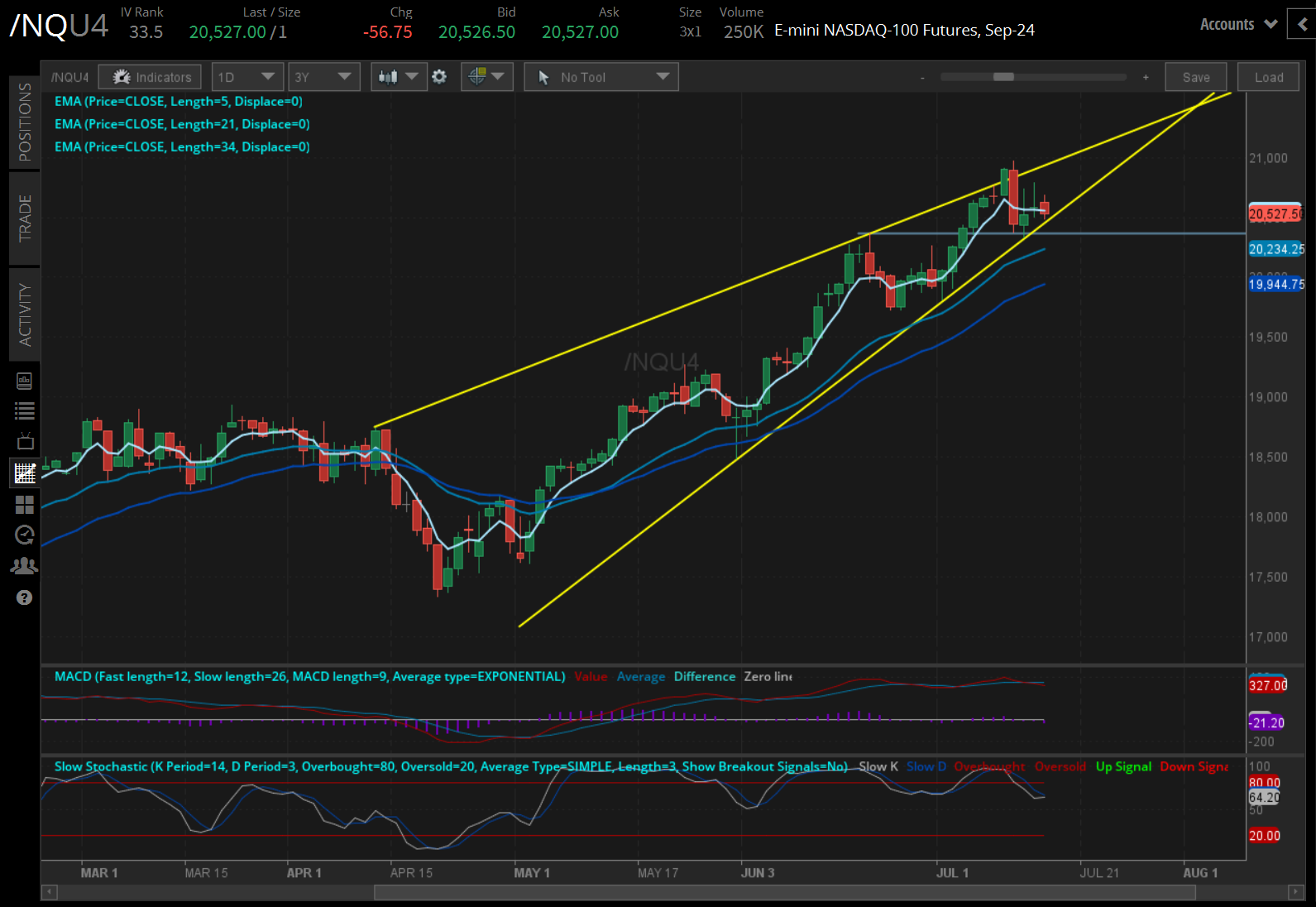Open the Indicators panel
The width and height of the screenshot is (1316, 907).
pos(150,77)
